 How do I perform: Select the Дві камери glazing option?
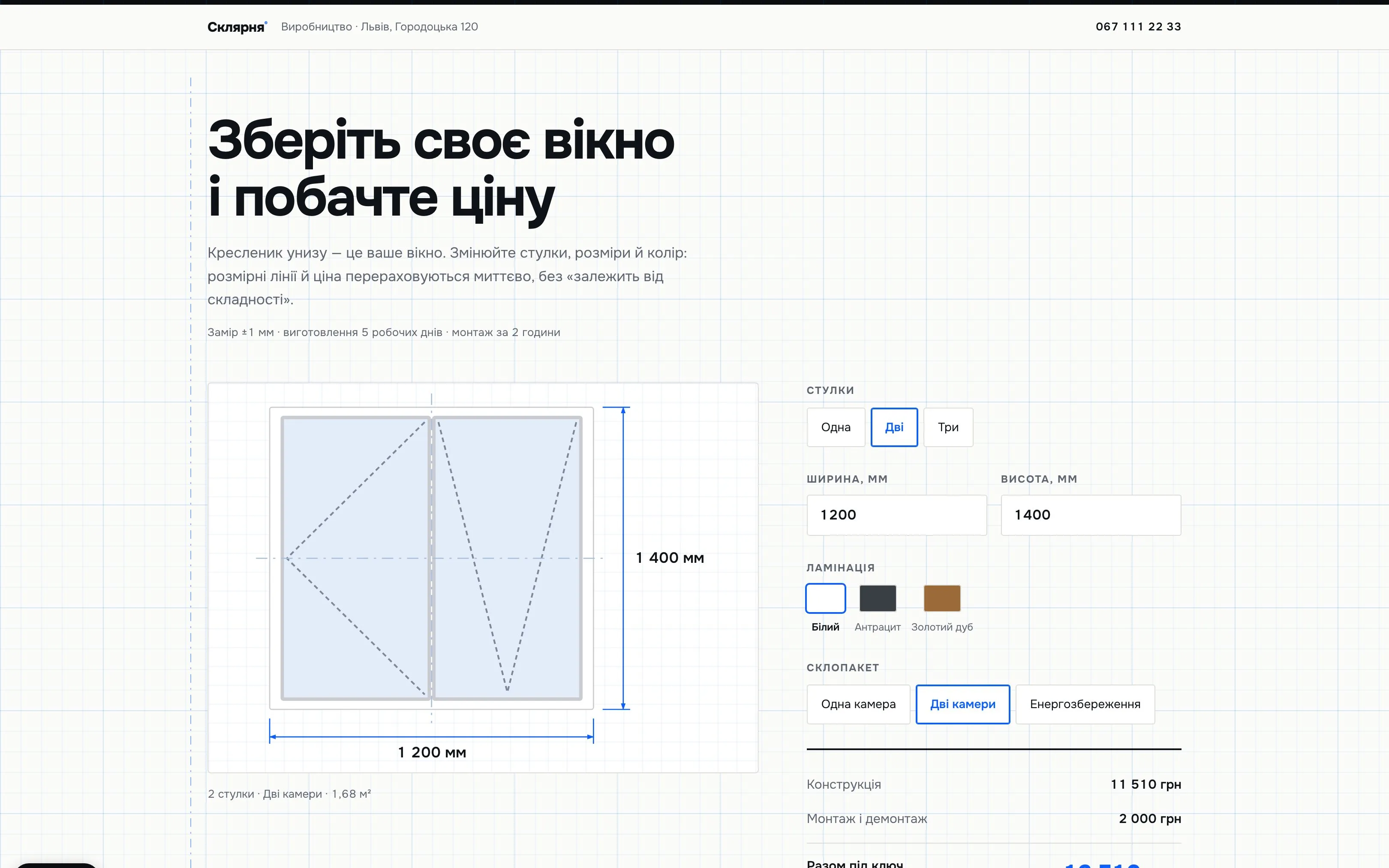click(x=962, y=704)
